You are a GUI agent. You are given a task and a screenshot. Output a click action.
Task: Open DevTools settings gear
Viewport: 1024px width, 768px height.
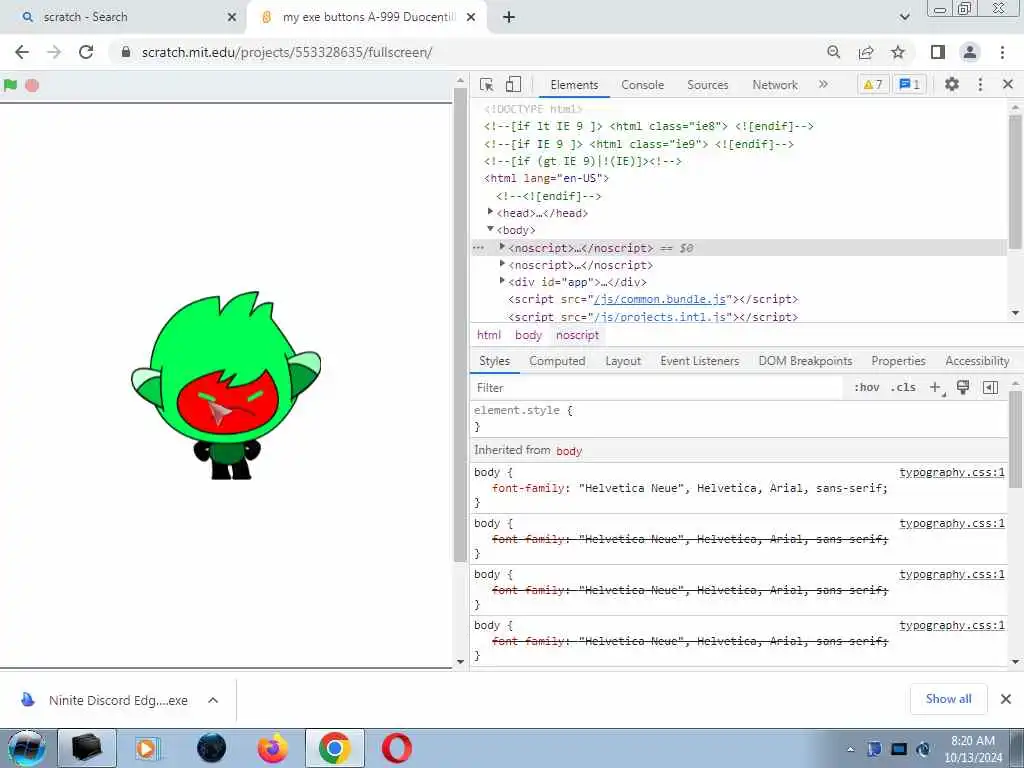[952, 84]
